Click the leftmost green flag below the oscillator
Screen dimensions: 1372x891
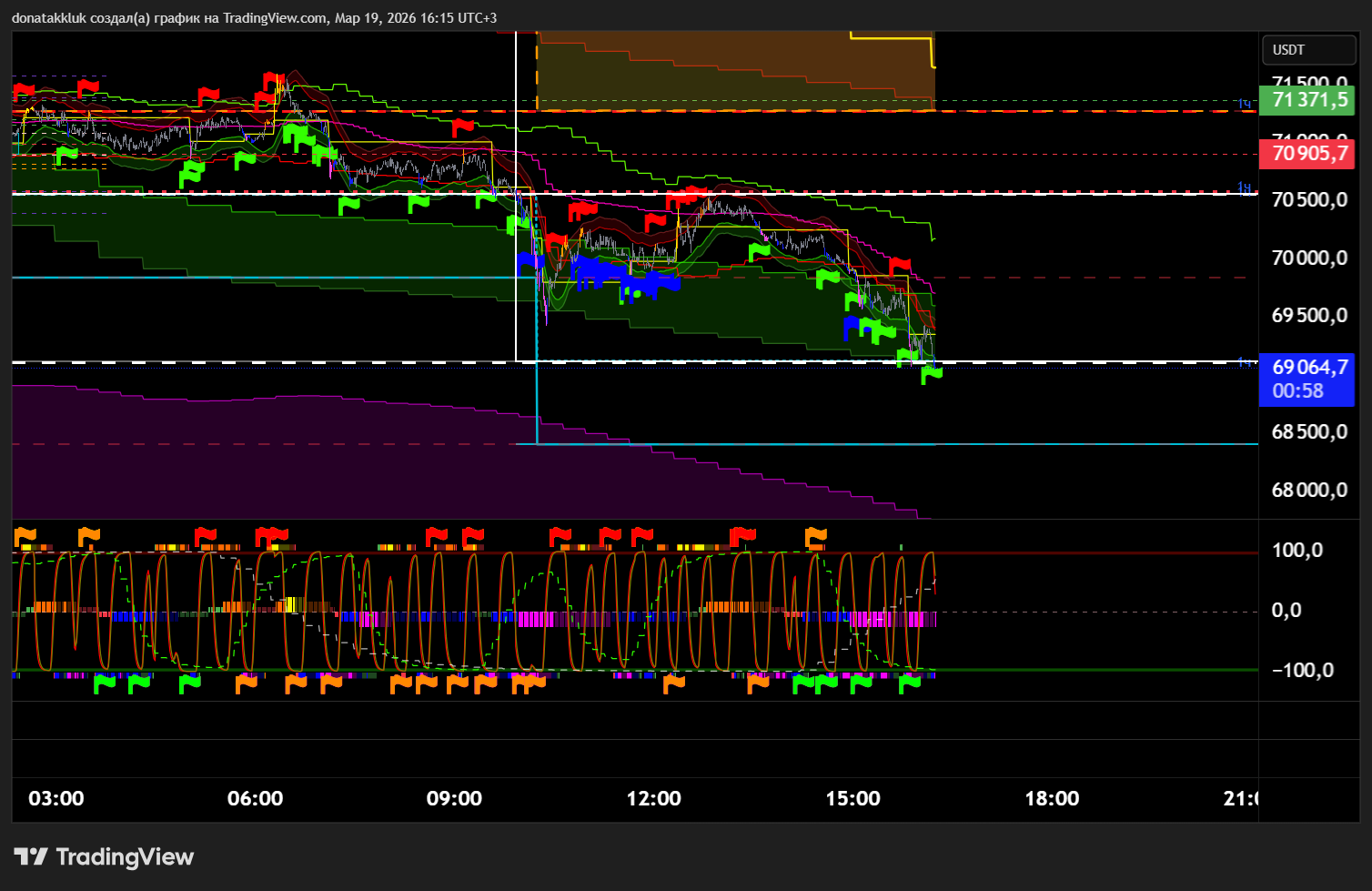point(105,683)
